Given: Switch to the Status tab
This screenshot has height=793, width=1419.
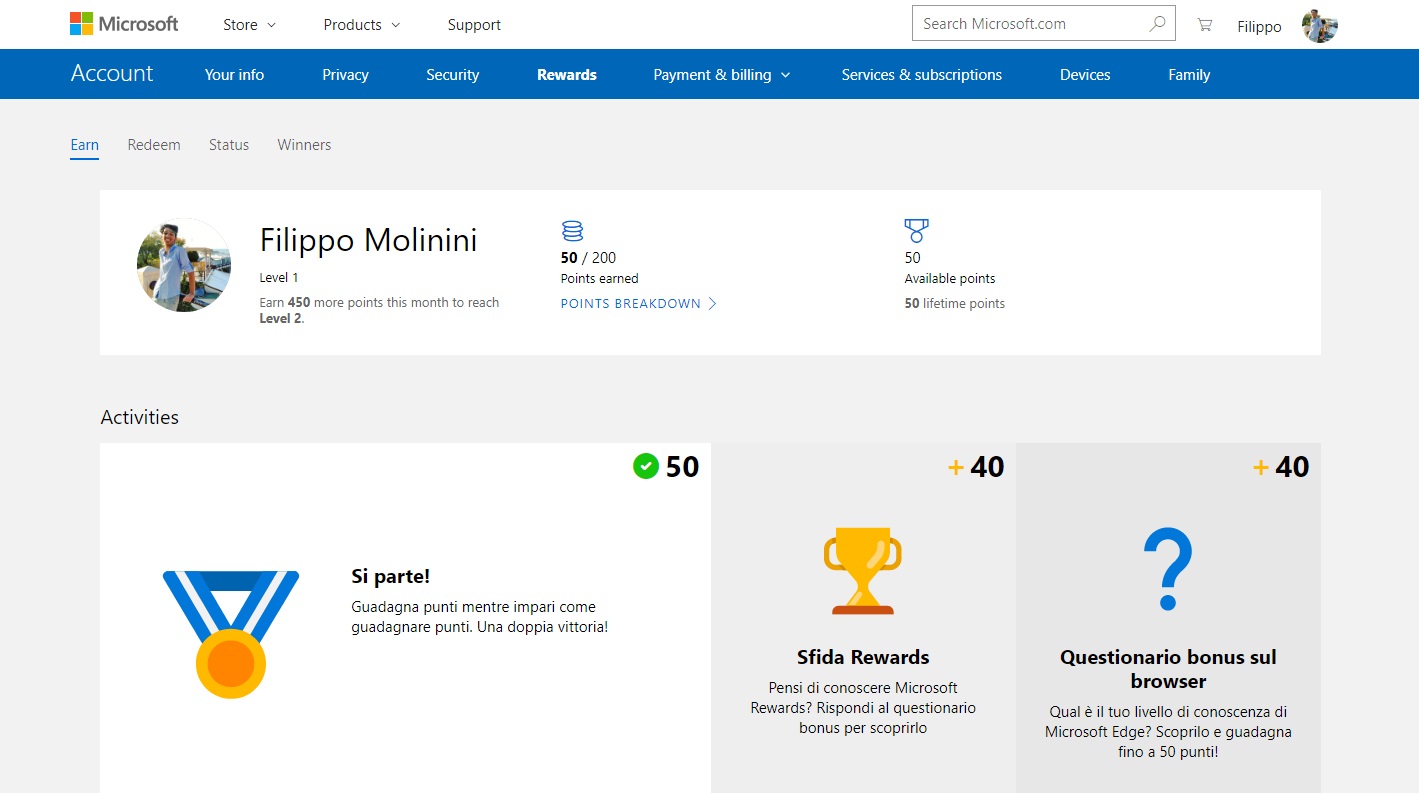Looking at the screenshot, I should coord(229,145).
